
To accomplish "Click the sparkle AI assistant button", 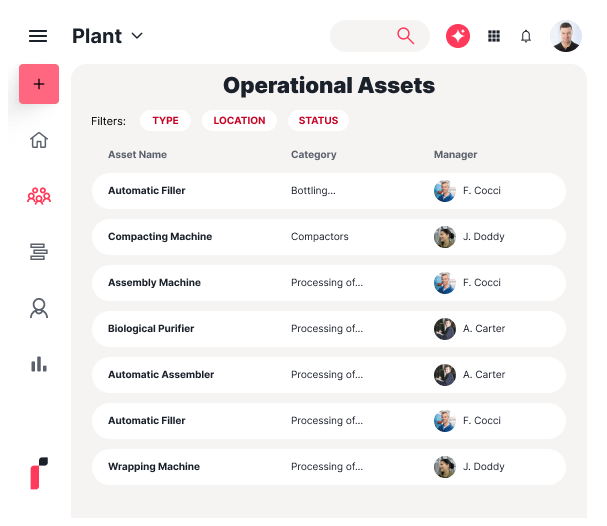I will (x=458, y=36).
